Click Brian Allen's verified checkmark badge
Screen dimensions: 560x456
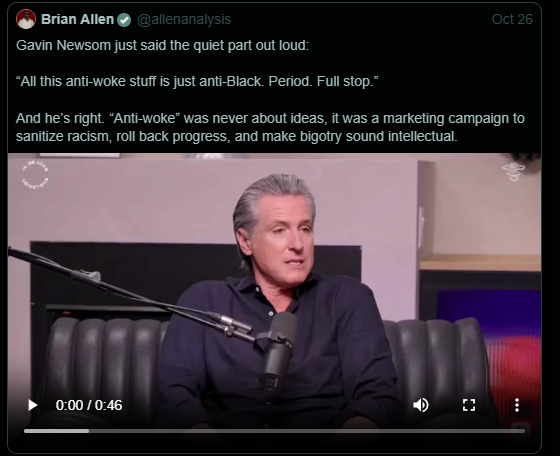coord(124,19)
